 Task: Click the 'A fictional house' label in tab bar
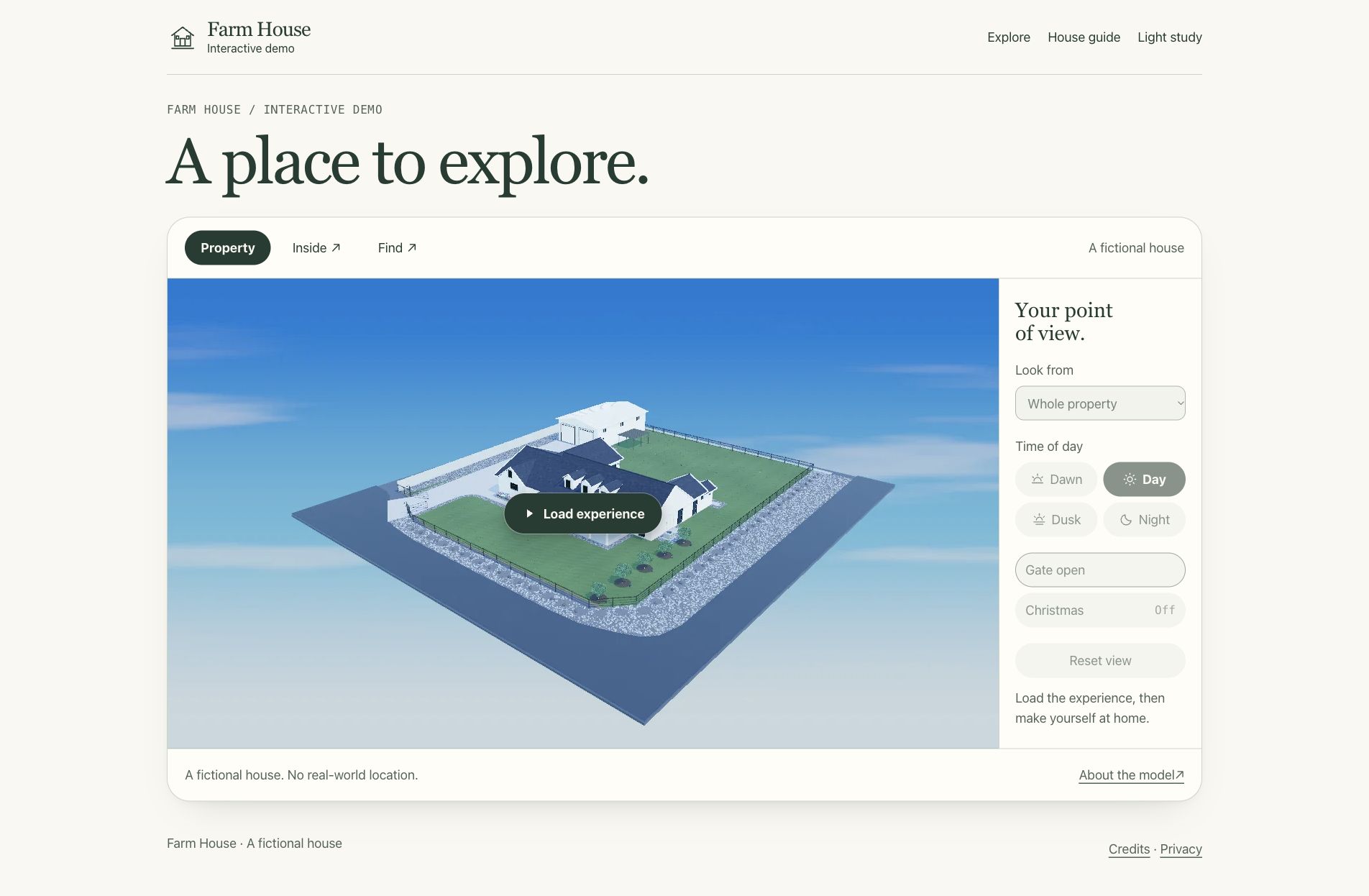(1136, 247)
